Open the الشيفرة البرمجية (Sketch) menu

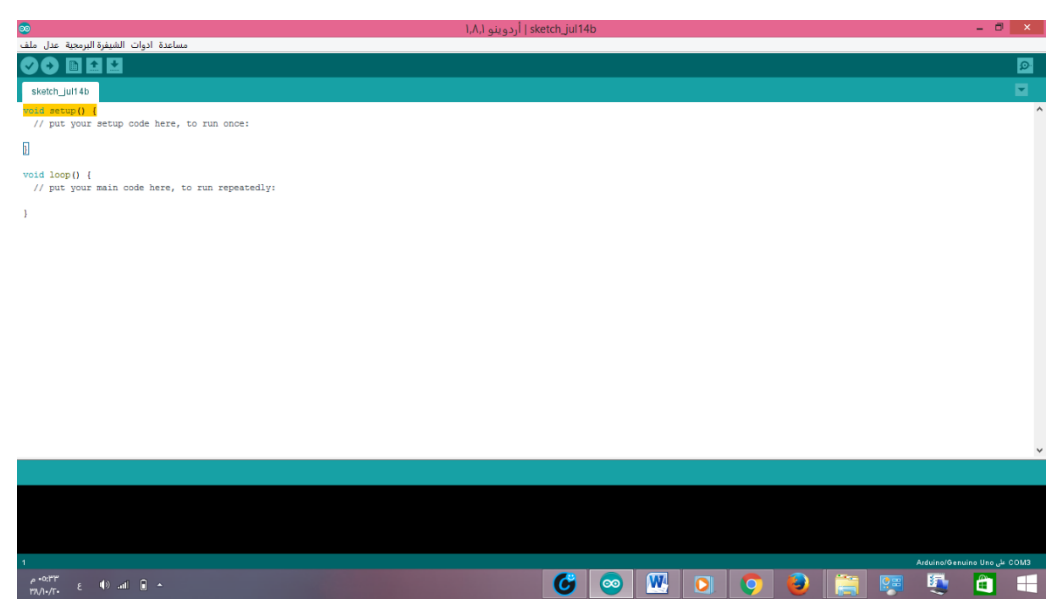[97, 45]
